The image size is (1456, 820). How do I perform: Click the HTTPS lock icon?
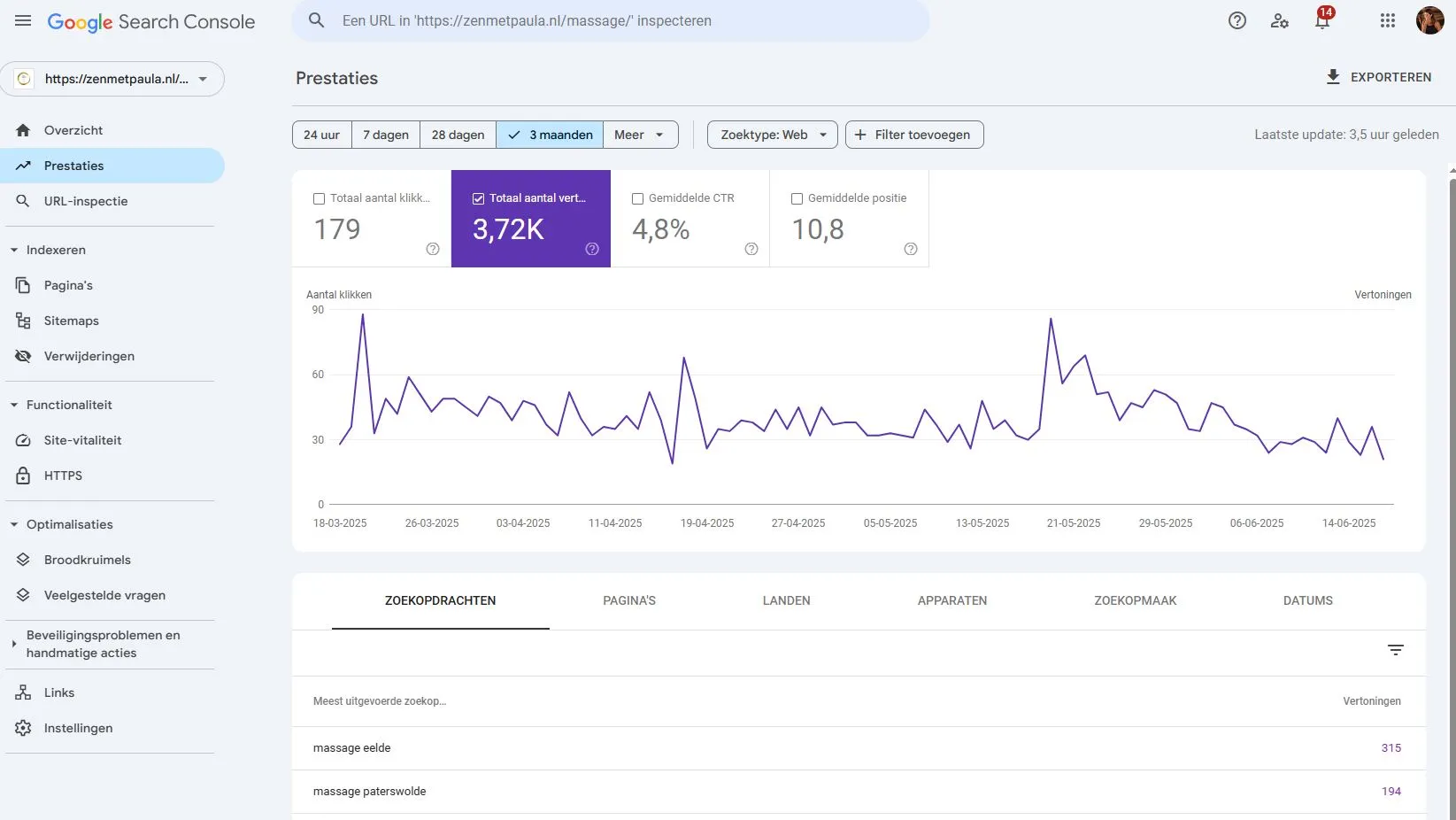pyautogui.click(x=23, y=476)
